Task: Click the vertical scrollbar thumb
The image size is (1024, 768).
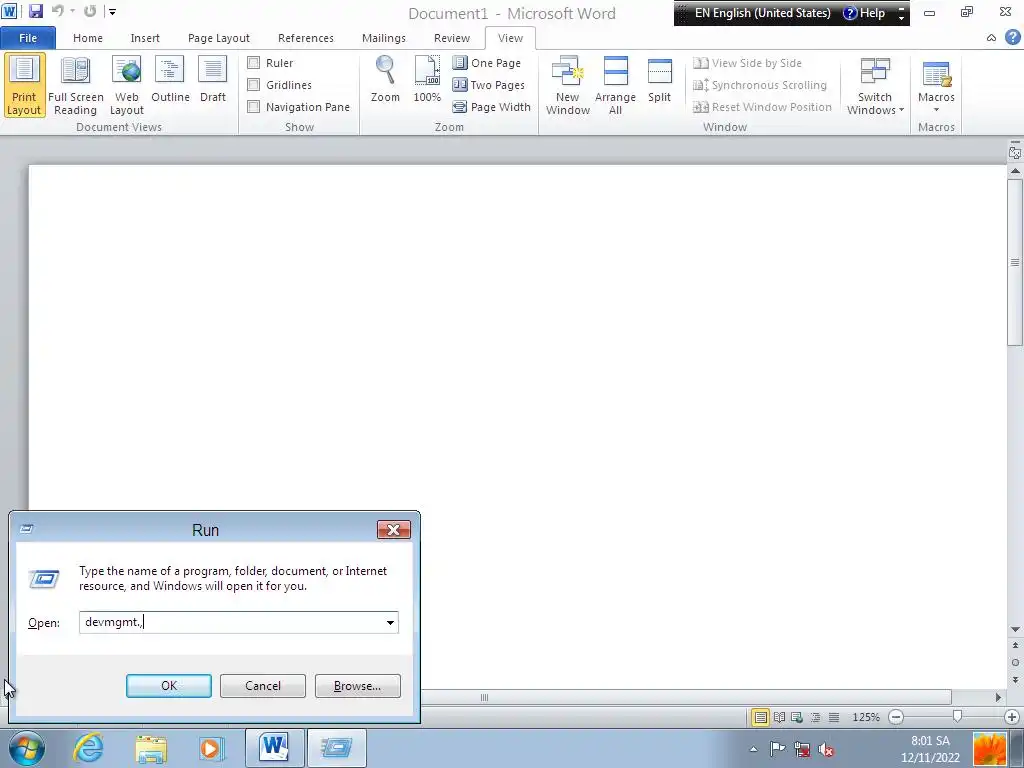Action: [1015, 261]
